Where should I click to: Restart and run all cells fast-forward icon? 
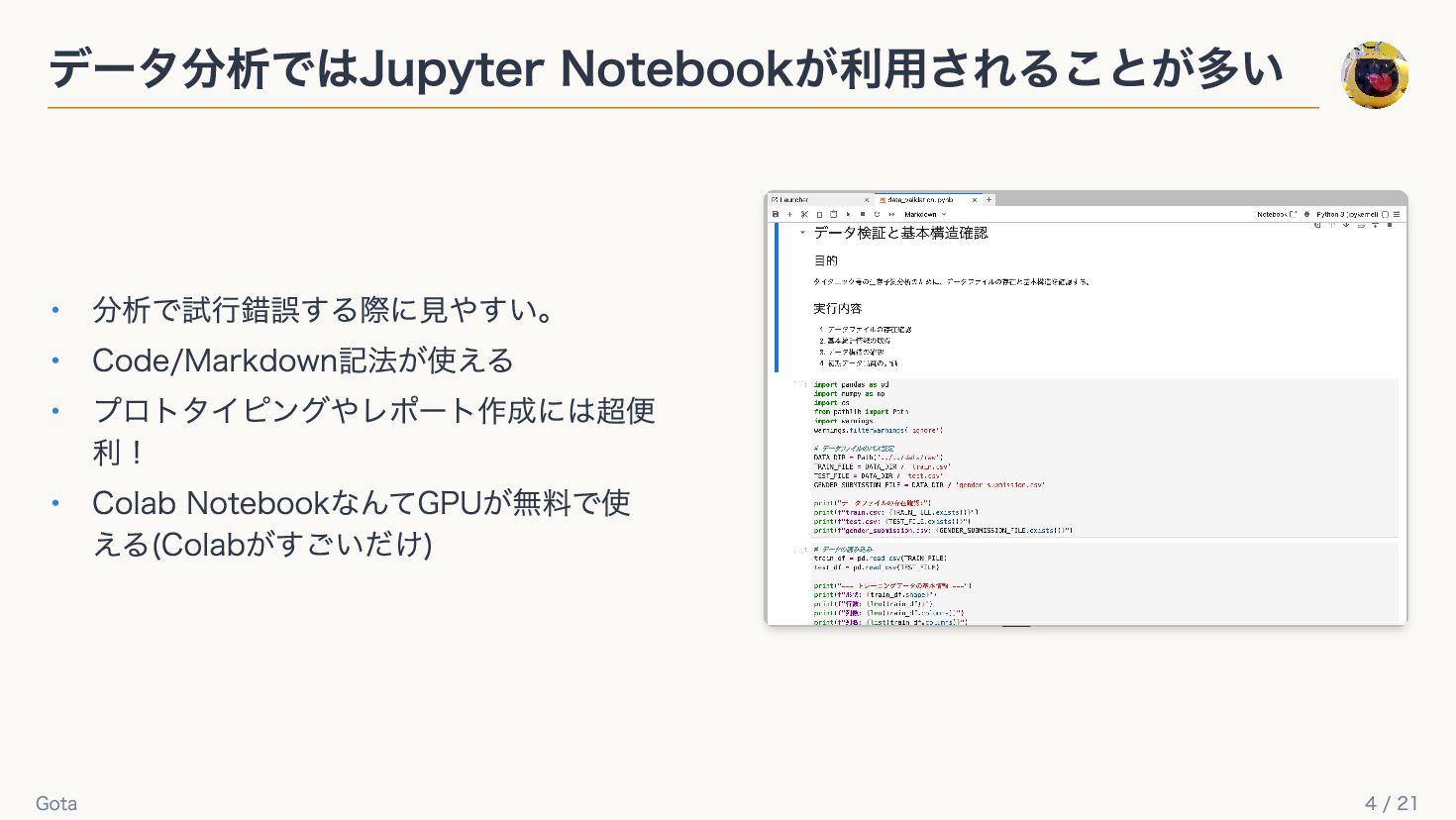click(891, 214)
